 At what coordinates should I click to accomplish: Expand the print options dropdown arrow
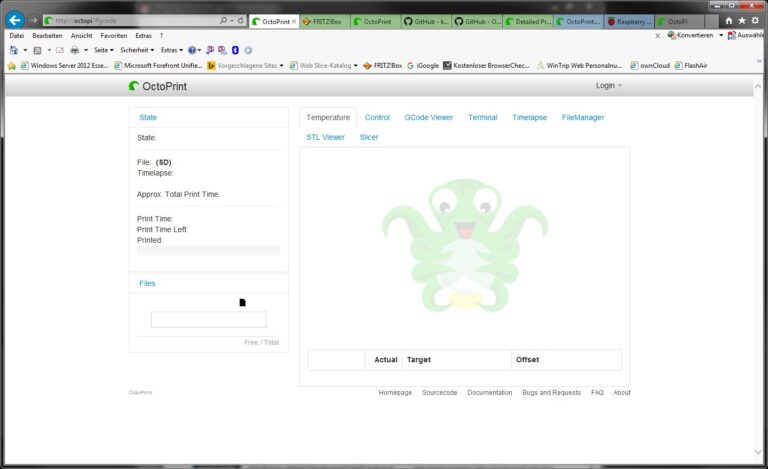point(86,50)
